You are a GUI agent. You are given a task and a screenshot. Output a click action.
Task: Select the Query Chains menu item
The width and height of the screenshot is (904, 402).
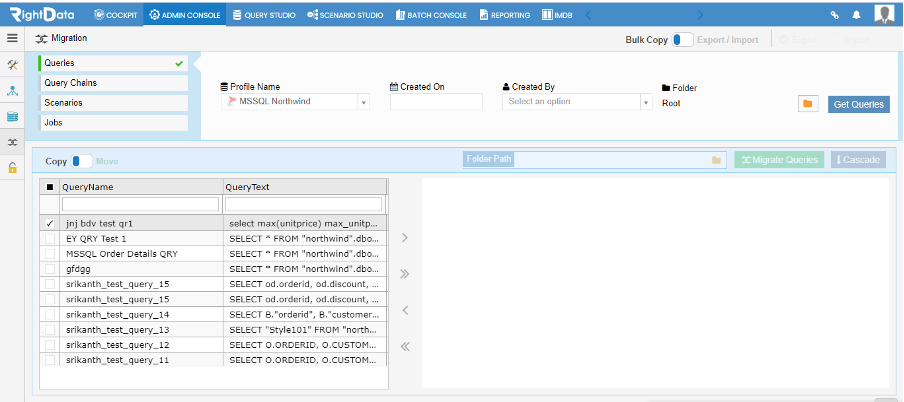tap(113, 83)
